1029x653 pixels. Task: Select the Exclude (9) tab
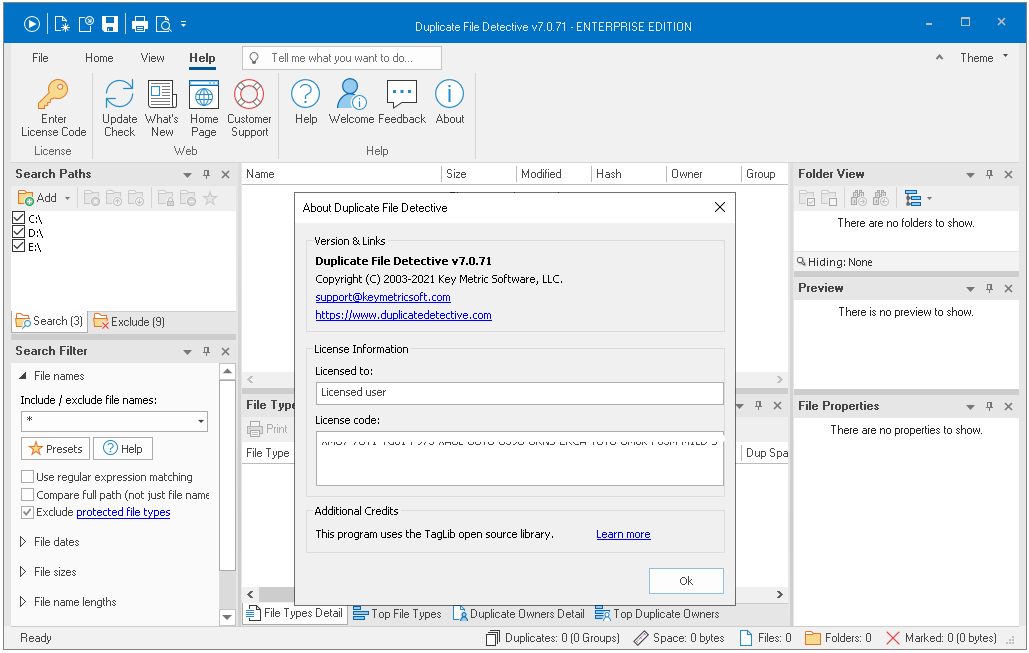(x=129, y=322)
